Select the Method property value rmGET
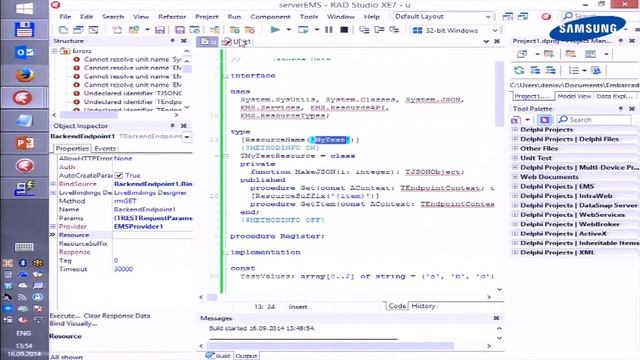 [x=125, y=201]
